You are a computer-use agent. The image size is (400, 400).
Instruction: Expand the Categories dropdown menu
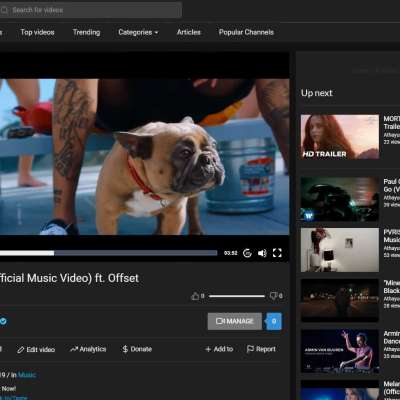point(138,32)
